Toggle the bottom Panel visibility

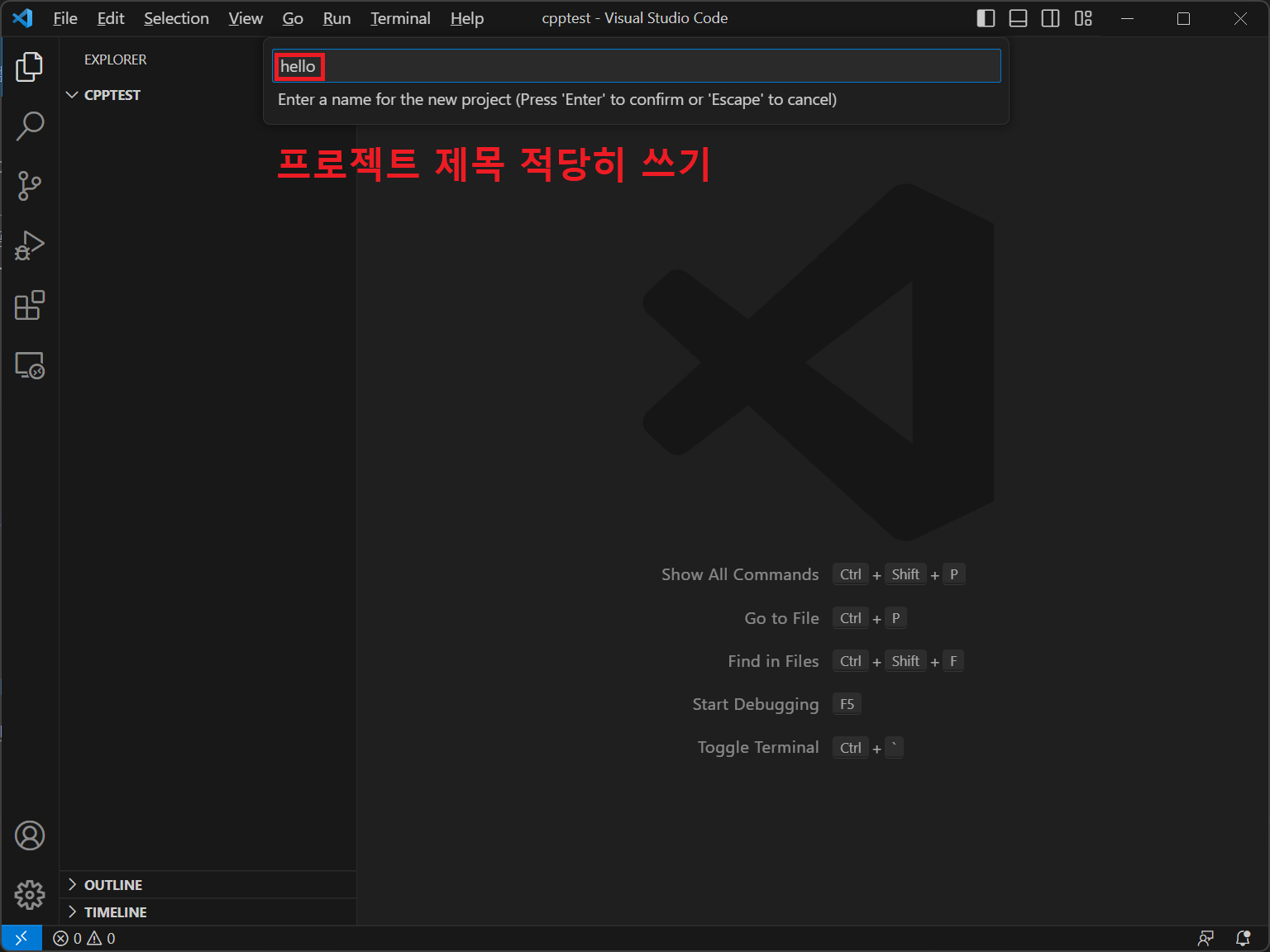point(1018,18)
